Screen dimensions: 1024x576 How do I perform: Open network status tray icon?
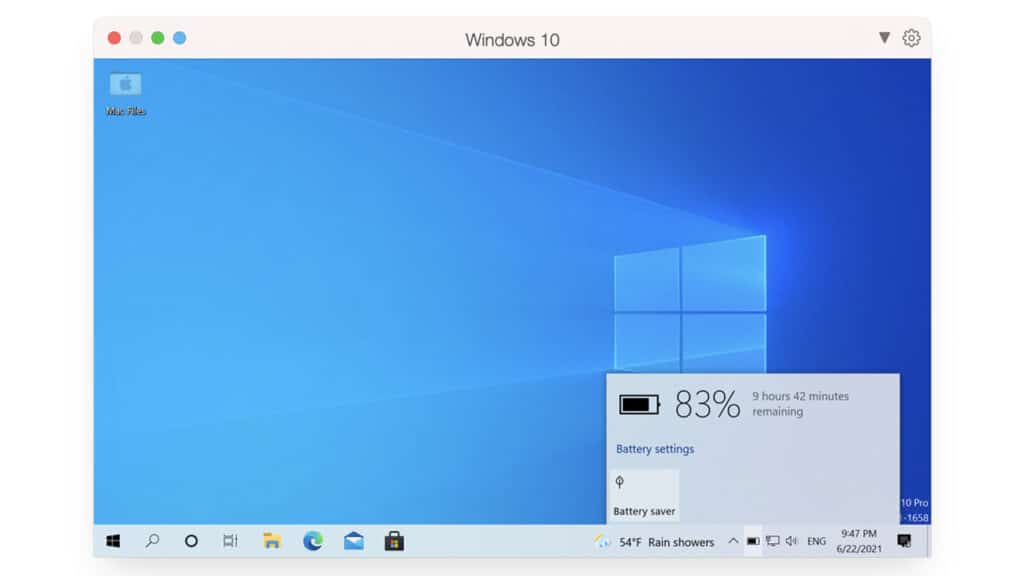[773, 541]
